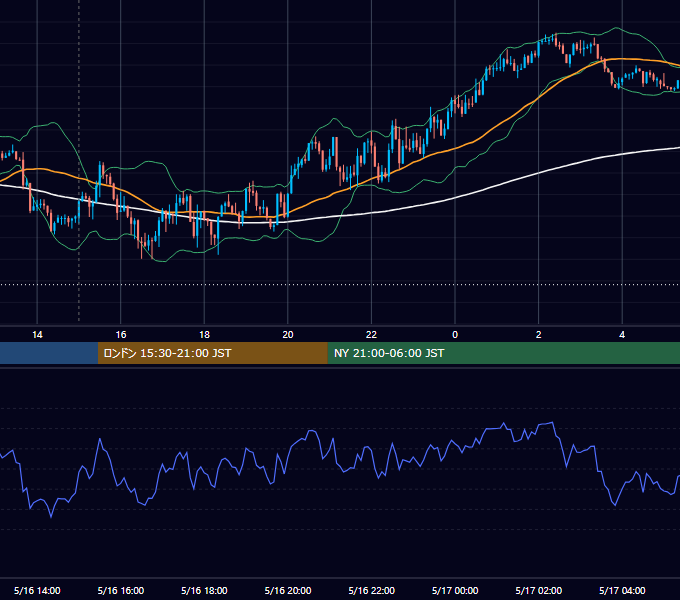Click the '20' hour label on chart axis
This screenshot has width=680, height=600.
[x=288, y=335]
